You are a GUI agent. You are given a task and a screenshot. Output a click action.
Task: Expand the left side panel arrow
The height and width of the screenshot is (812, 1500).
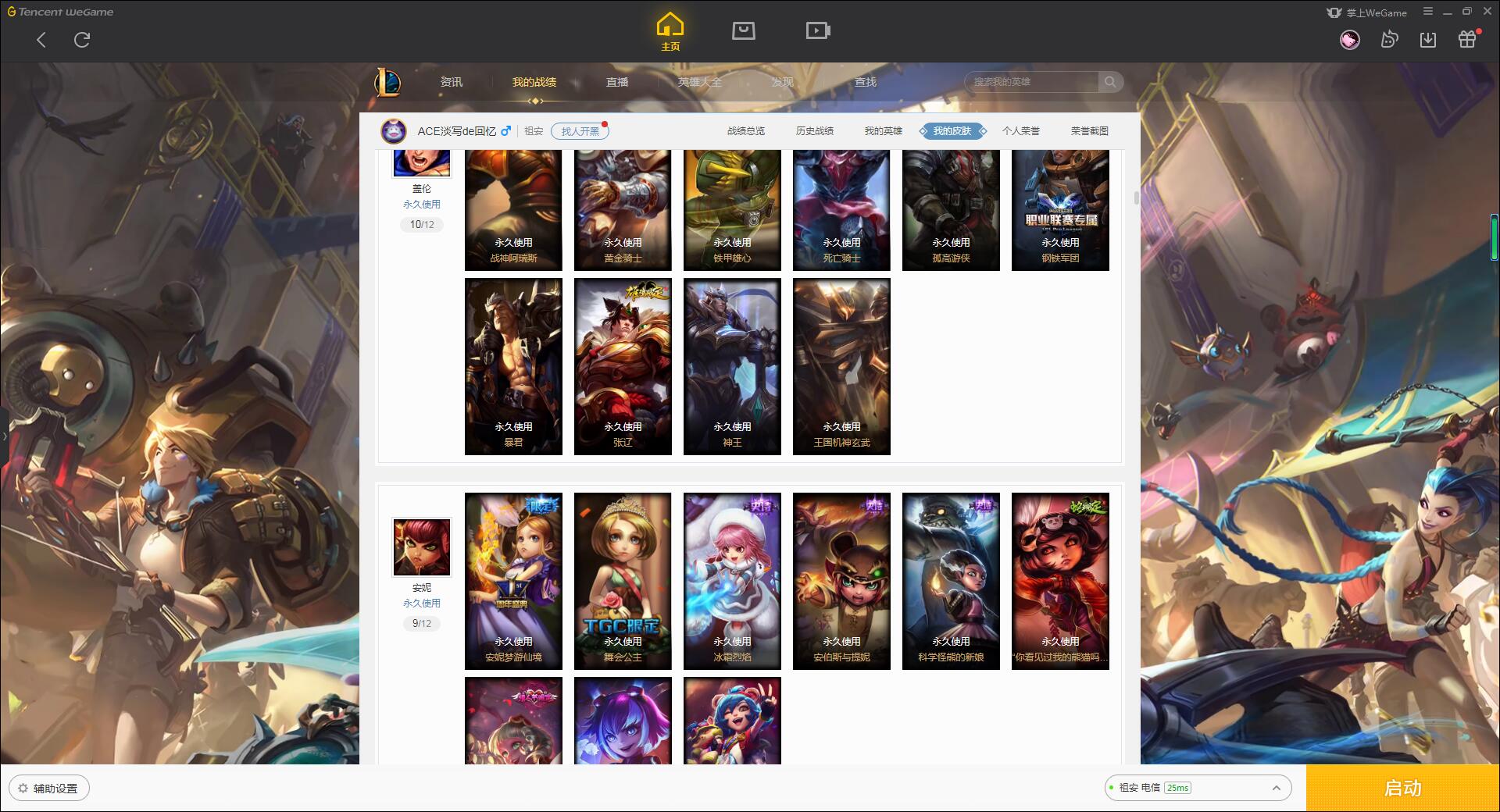coord(4,436)
